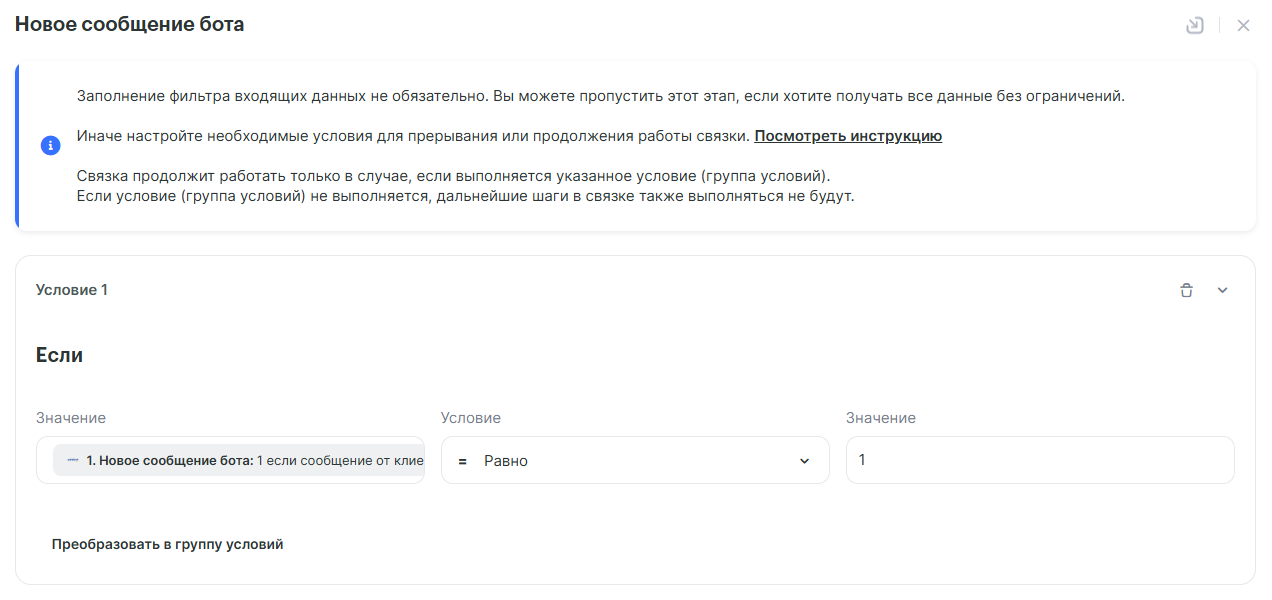Click the small service icon inside variable chip
This screenshot has width=1272, height=600.
(72, 461)
